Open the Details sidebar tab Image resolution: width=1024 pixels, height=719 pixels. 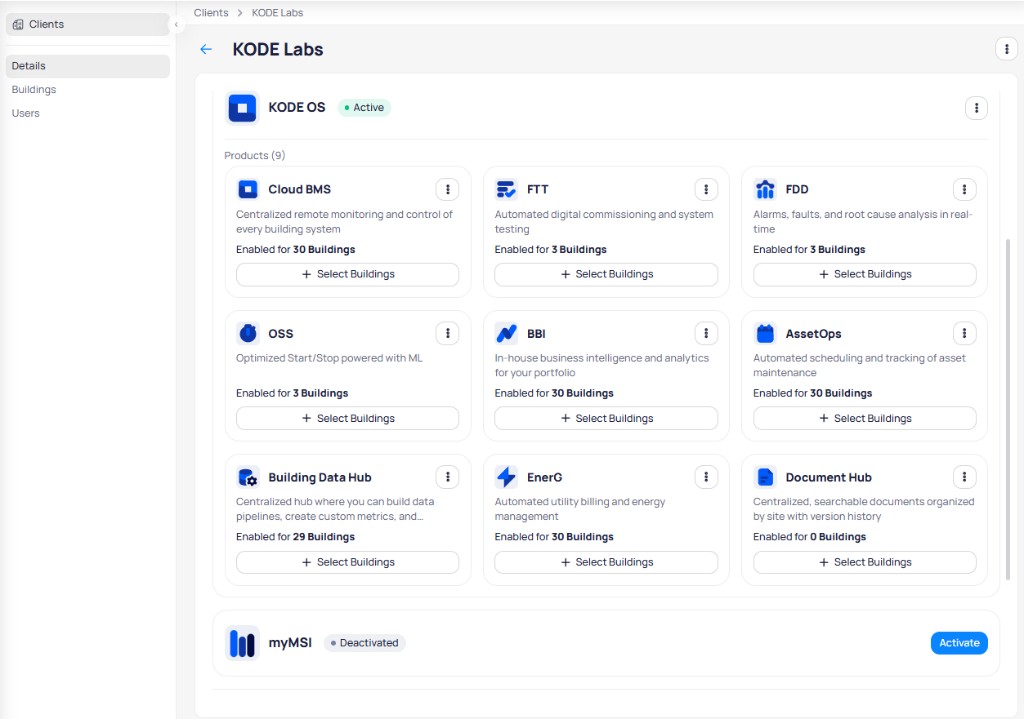88,66
